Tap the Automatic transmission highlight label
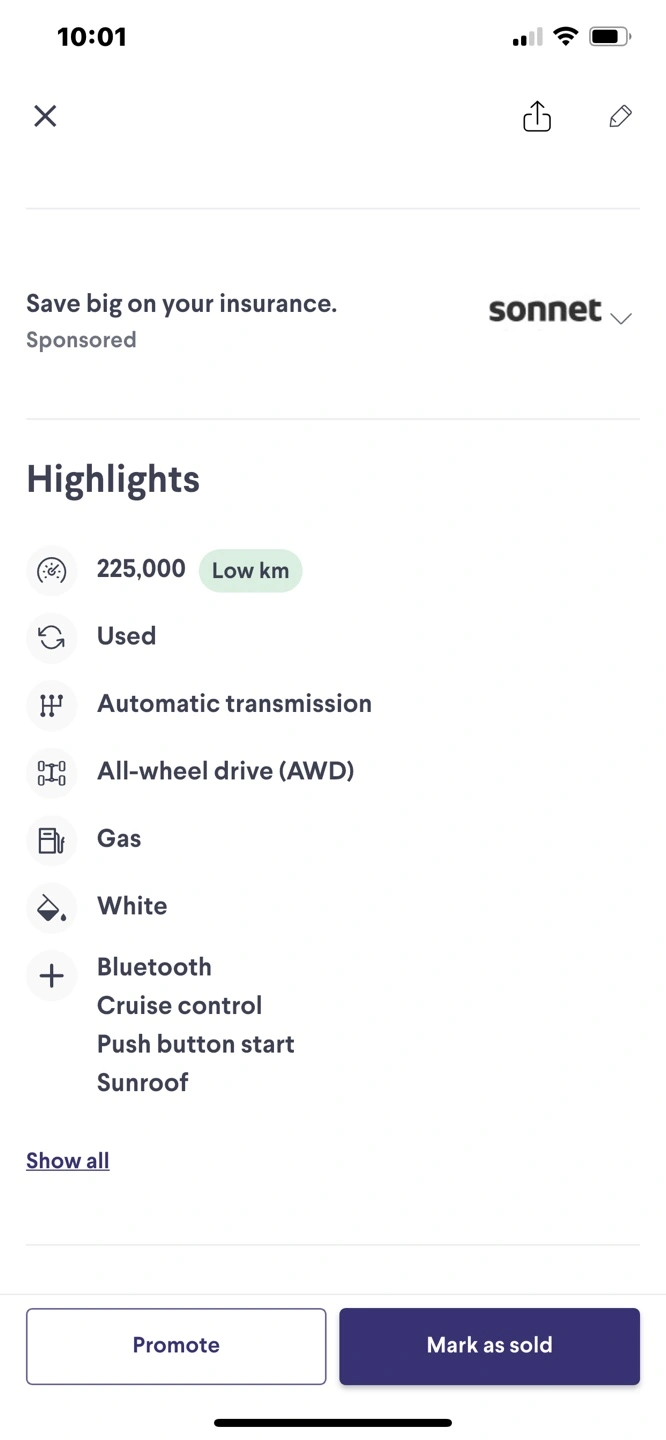 [x=234, y=704]
